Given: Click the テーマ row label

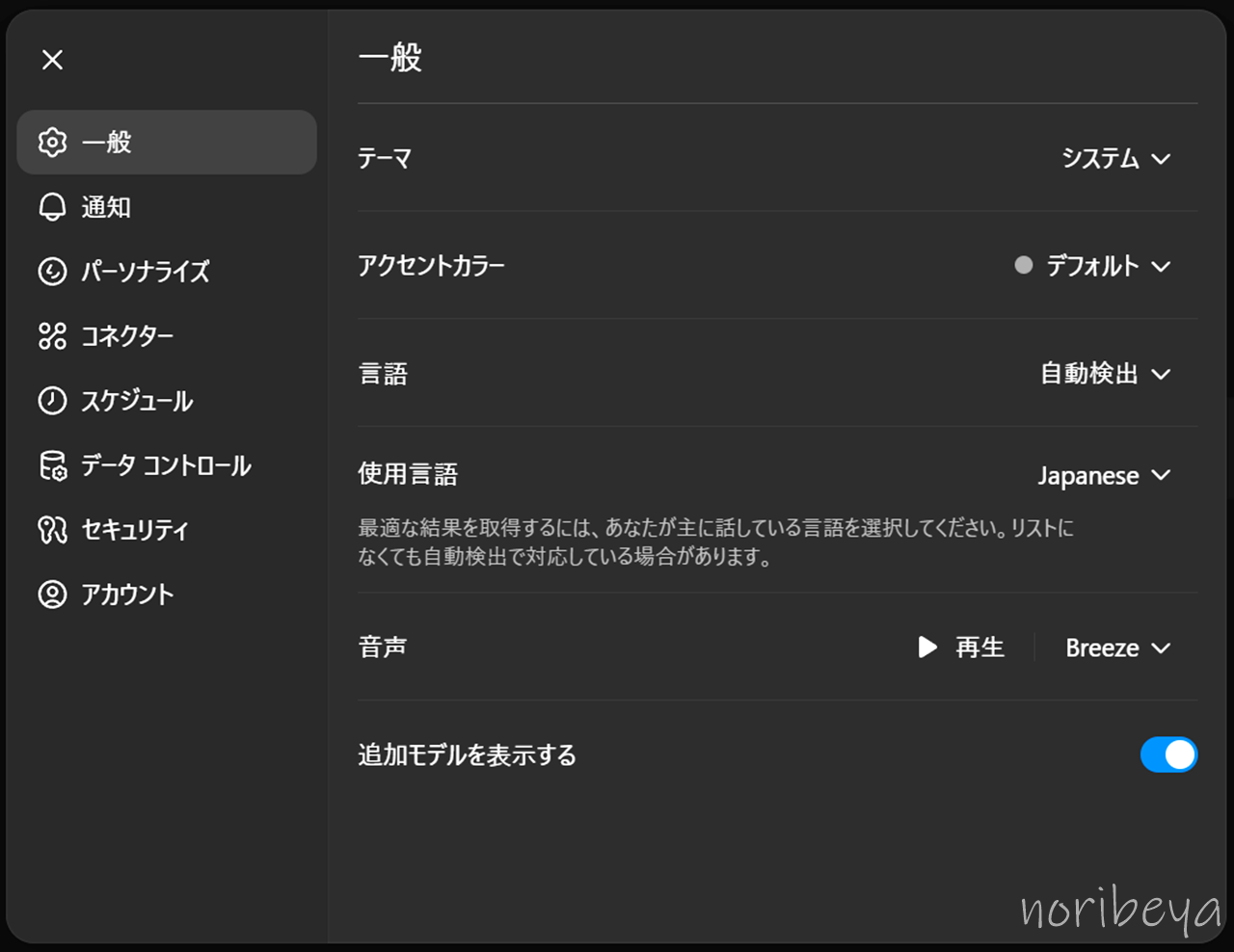Looking at the screenshot, I should point(385,158).
